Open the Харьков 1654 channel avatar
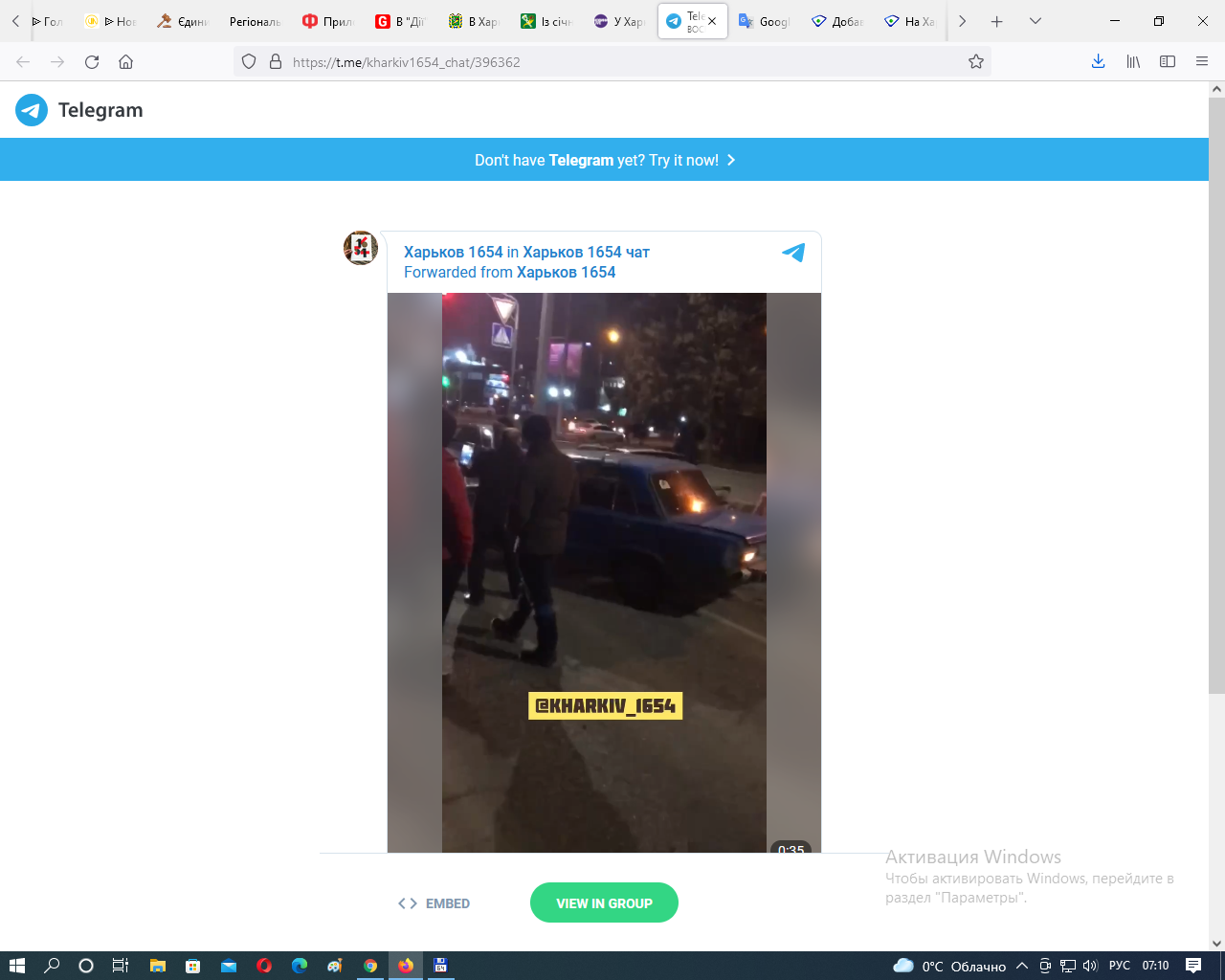The width and height of the screenshot is (1225, 980). (x=361, y=248)
